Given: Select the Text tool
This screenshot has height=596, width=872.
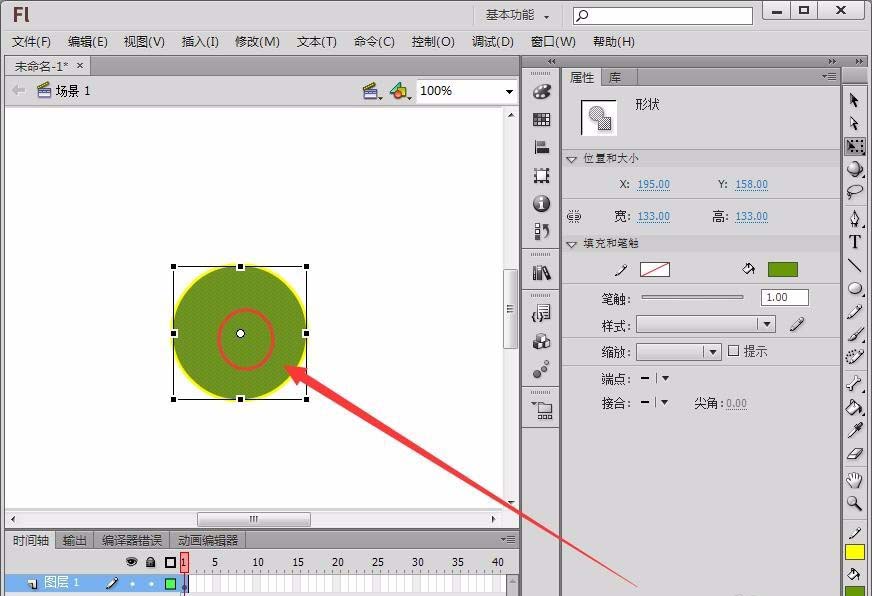Looking at the screenshot, I should point(855,242).
